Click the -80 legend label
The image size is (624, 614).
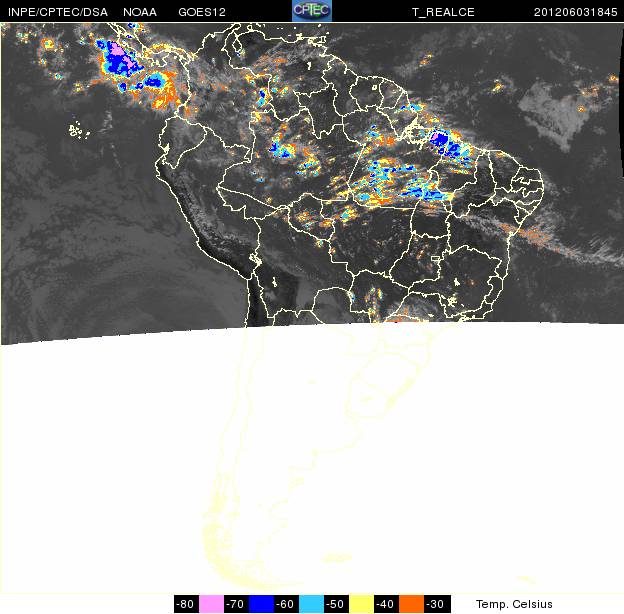coord(186,604)
